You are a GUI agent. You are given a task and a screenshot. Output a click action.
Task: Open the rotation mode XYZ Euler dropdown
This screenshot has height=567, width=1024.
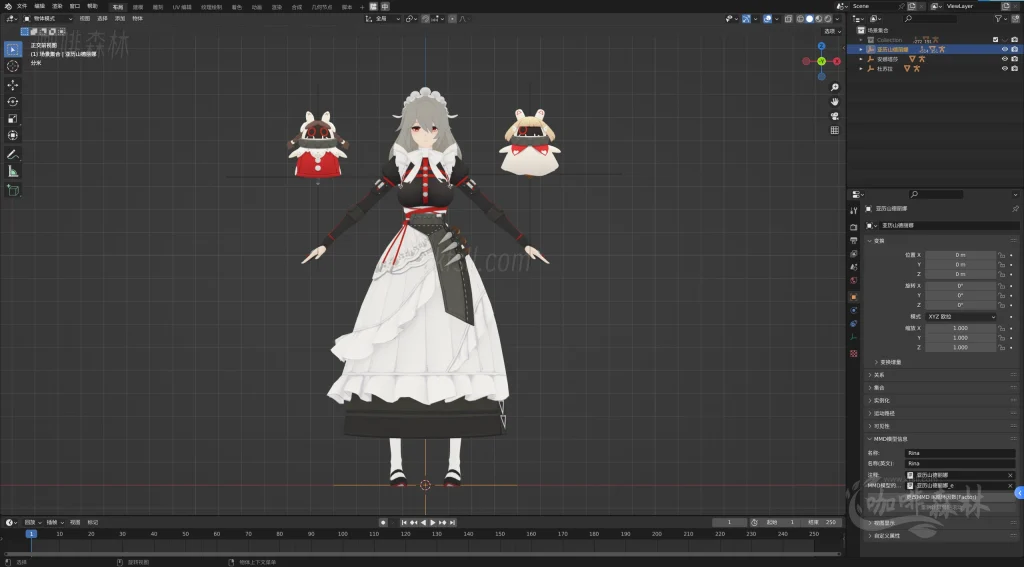962,317
